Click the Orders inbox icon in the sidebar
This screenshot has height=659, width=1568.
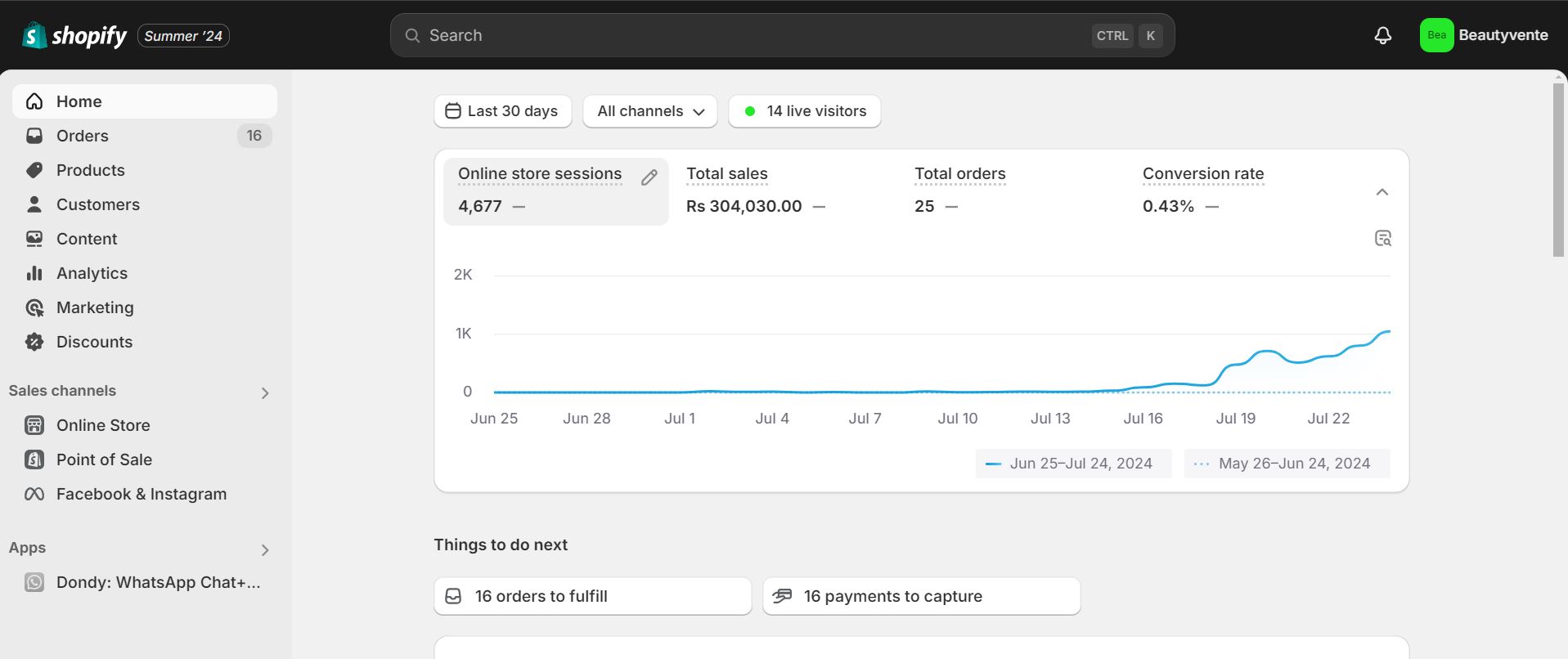point(34,136)
